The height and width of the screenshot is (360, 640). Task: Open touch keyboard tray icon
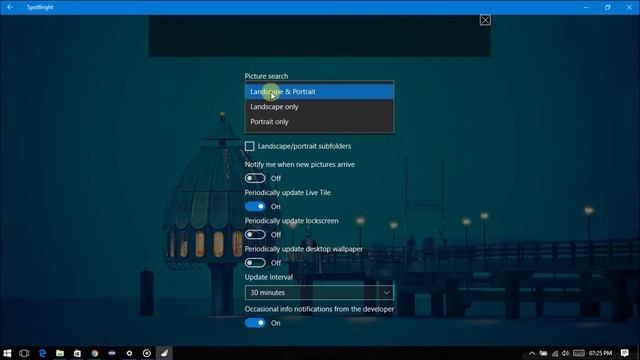point(579,353)
